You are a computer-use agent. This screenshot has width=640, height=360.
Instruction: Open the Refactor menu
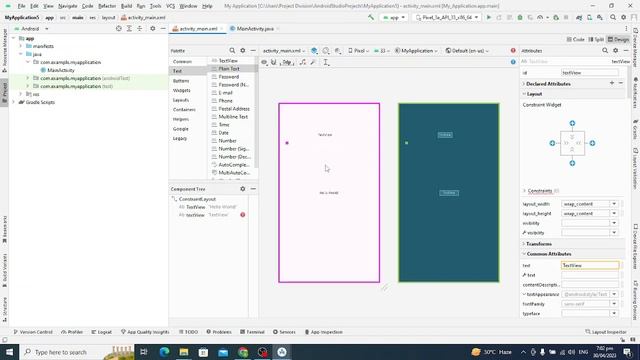click(107, 6)
